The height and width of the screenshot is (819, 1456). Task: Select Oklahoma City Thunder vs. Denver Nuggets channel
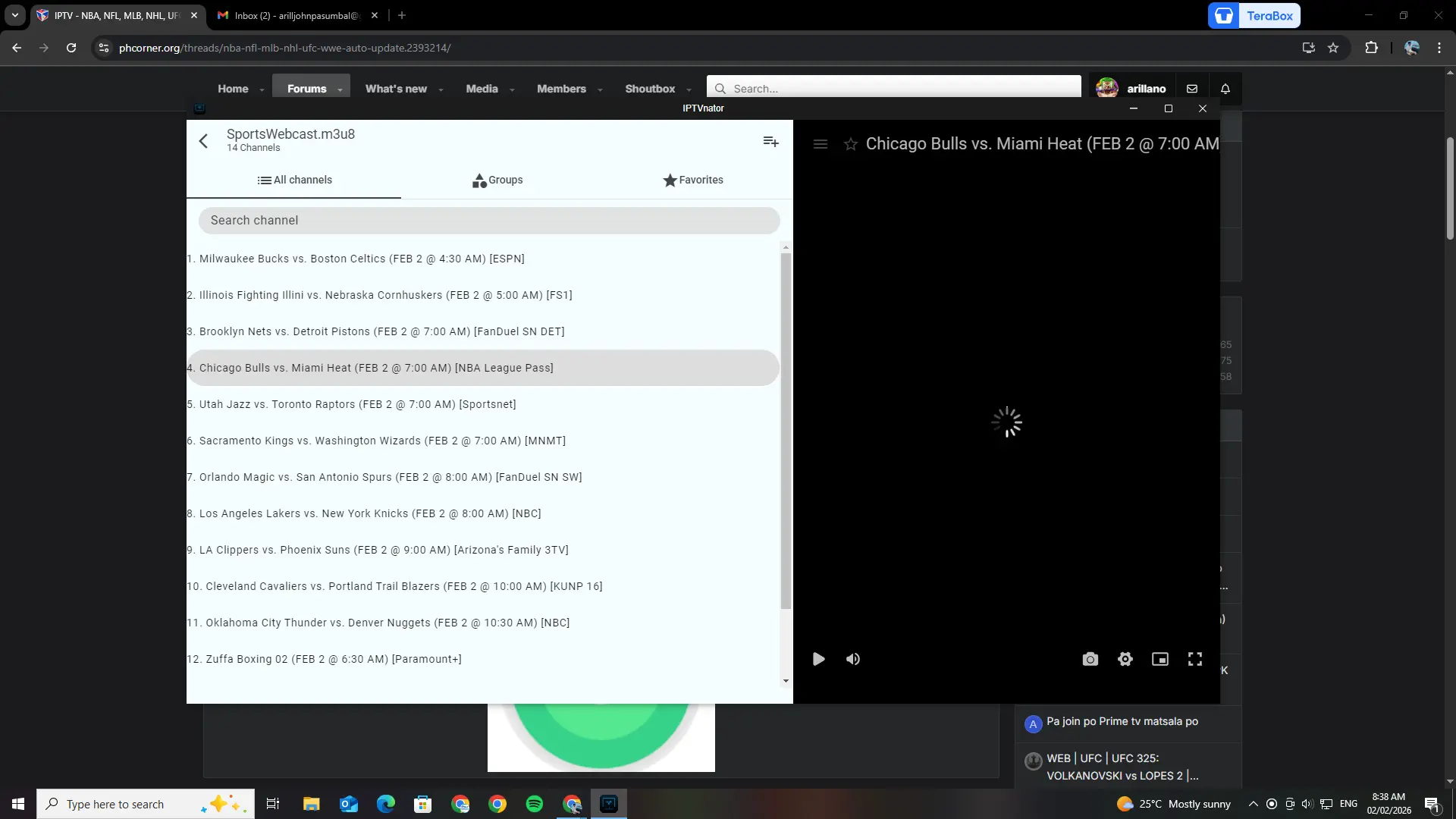click(483, 623)
